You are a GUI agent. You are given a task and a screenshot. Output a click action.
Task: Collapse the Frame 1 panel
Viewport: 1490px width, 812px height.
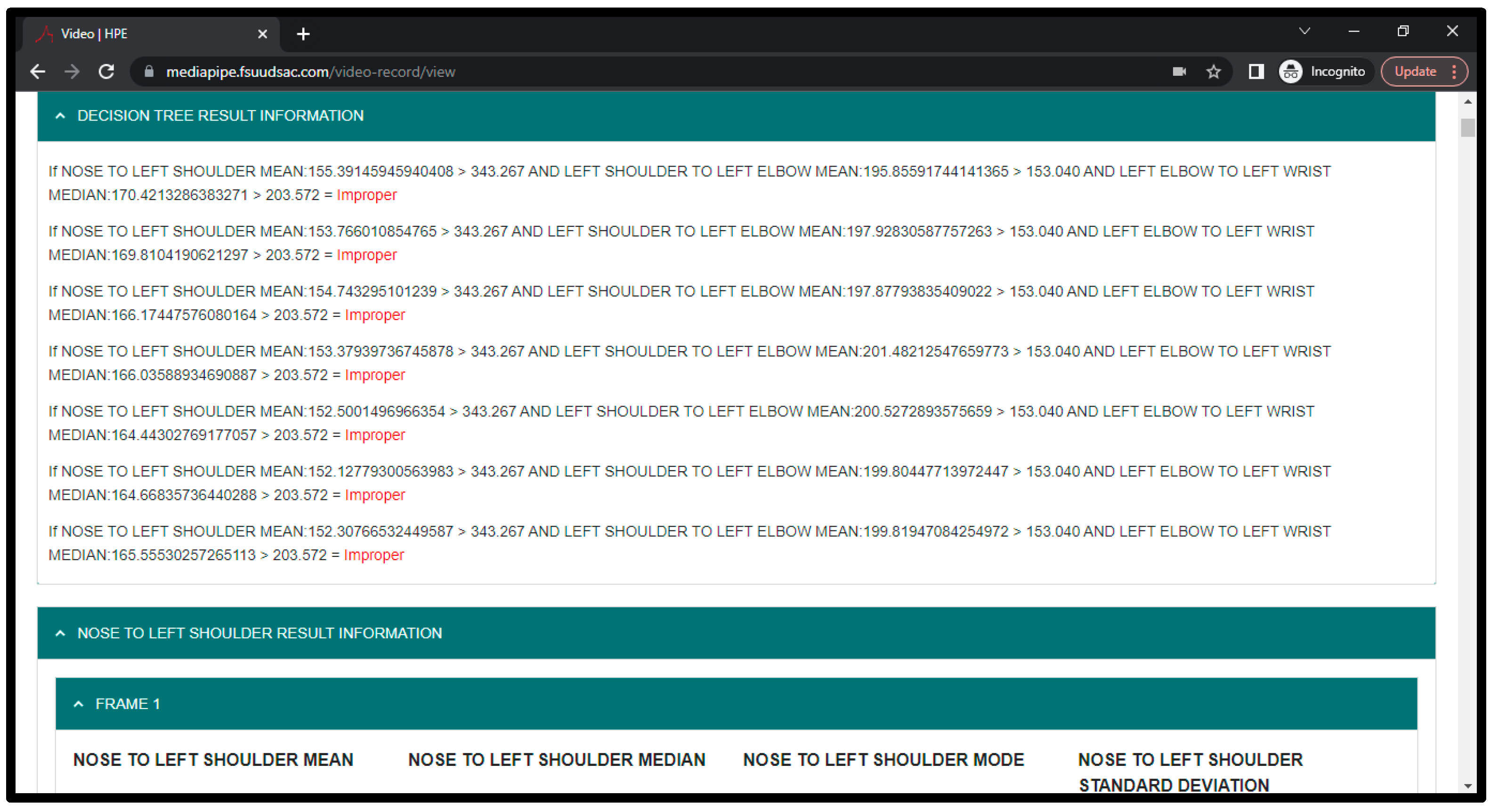tap(79, 704)
